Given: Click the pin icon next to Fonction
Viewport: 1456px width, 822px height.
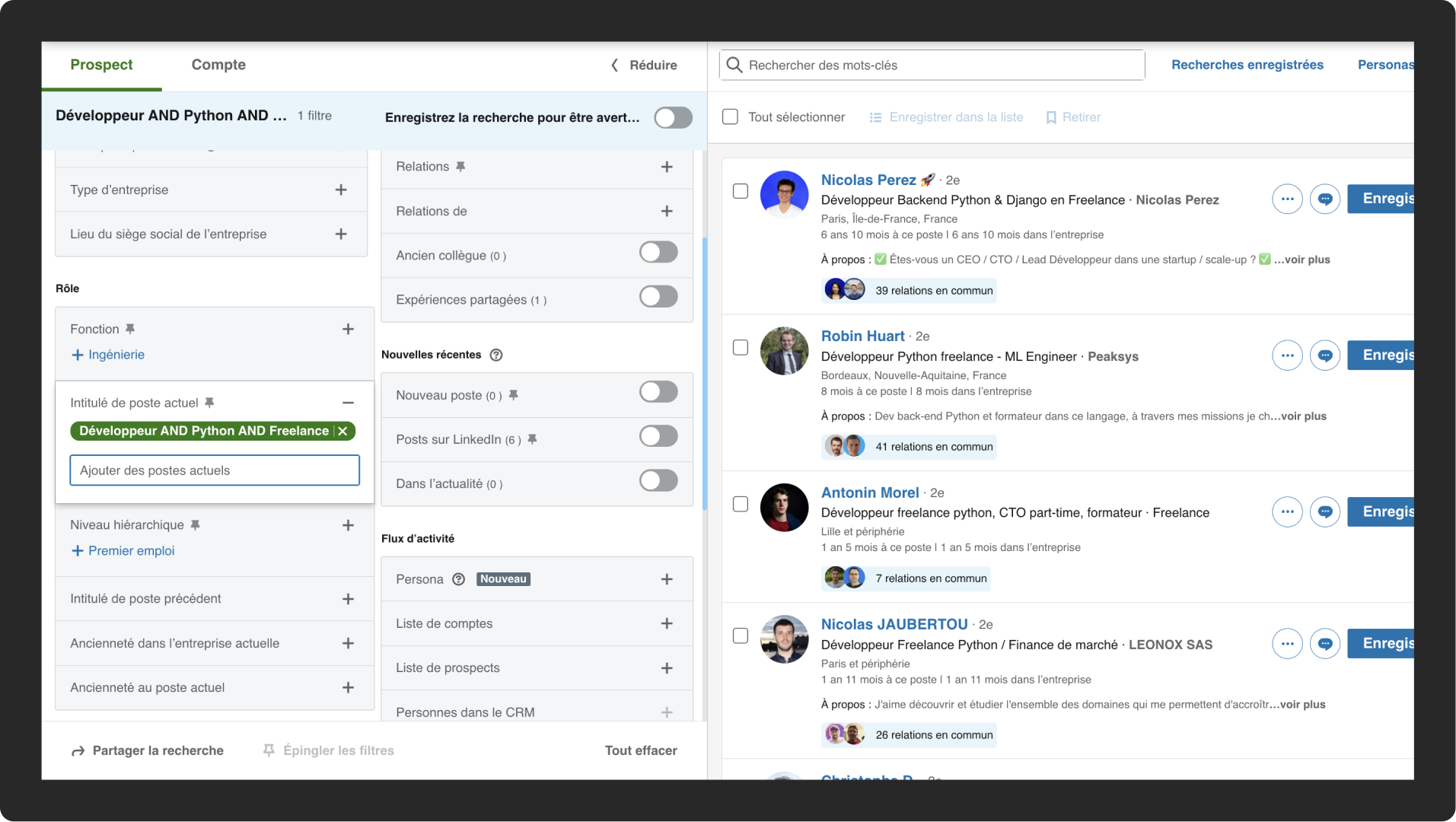Looking at the screenshot, I should point(130,330).
